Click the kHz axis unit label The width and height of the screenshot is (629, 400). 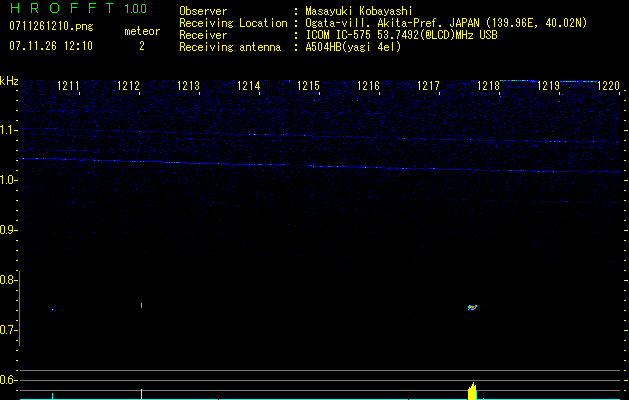[x=9, y=81]
